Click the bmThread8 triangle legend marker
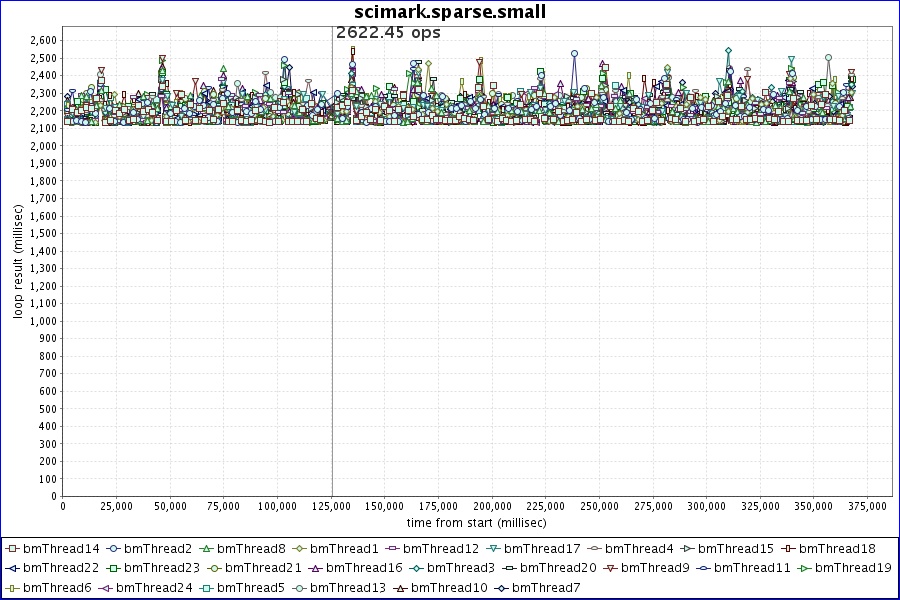Viewport: 900px width, 600px height. (206, 548)
